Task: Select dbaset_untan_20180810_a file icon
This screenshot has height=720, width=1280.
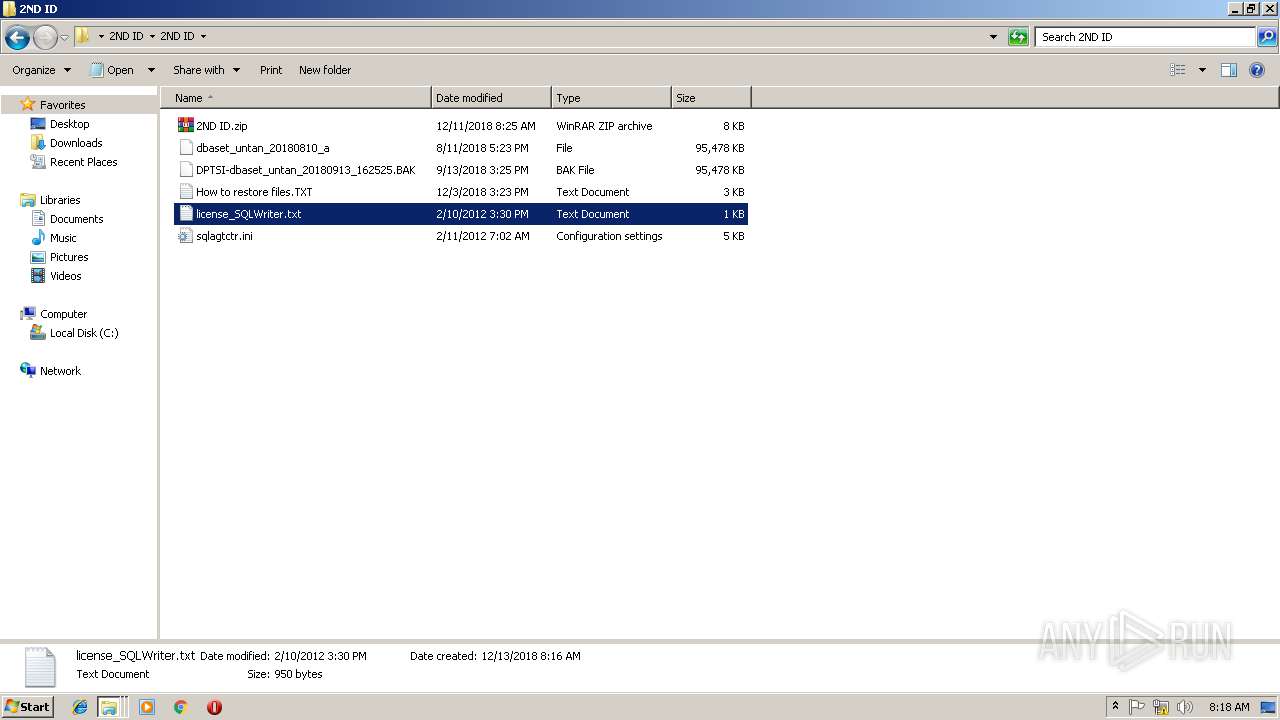Action: (x=185, y=148)
